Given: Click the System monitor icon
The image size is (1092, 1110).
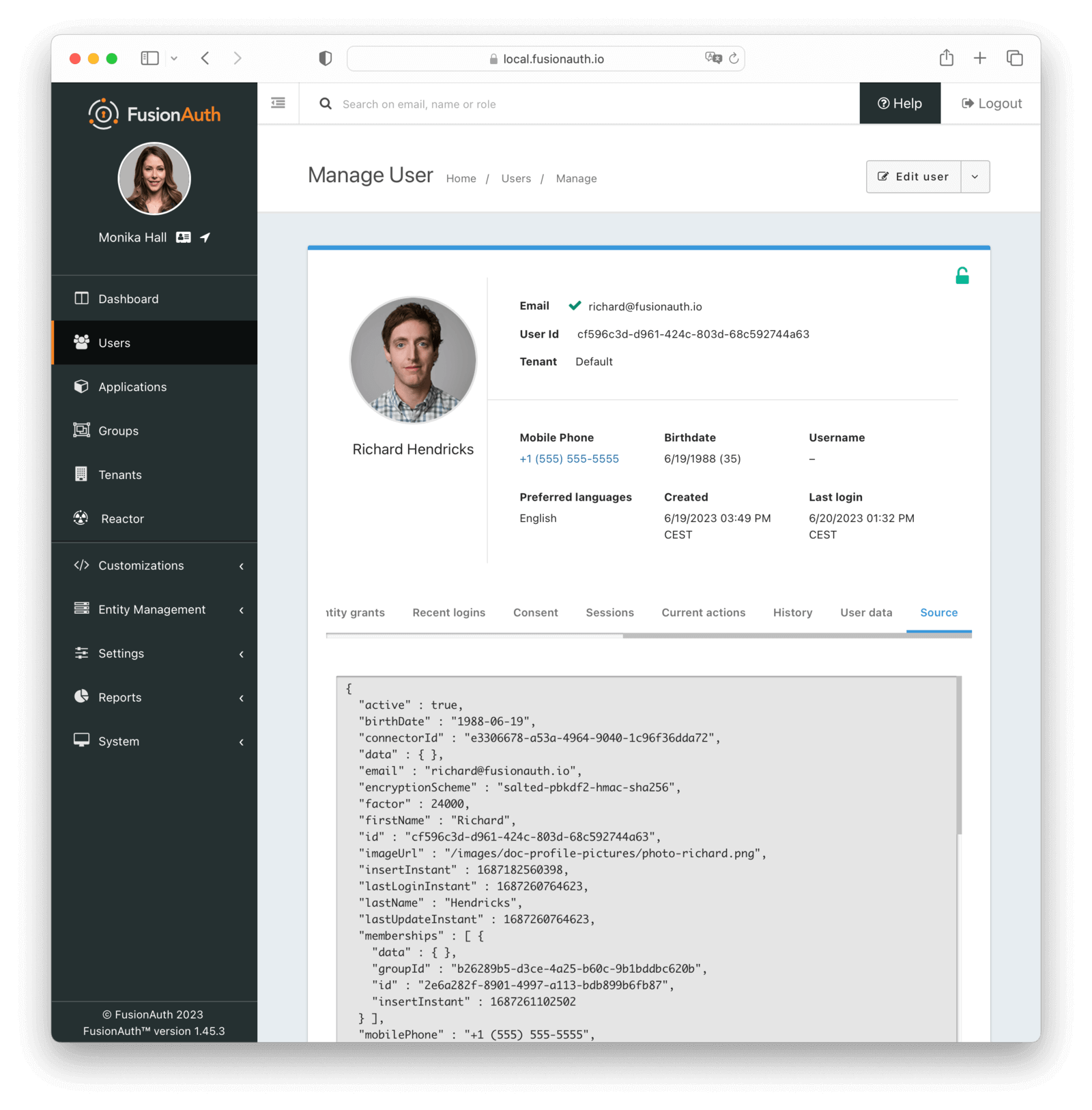Looking at the screenshot, I should [81, 741].
